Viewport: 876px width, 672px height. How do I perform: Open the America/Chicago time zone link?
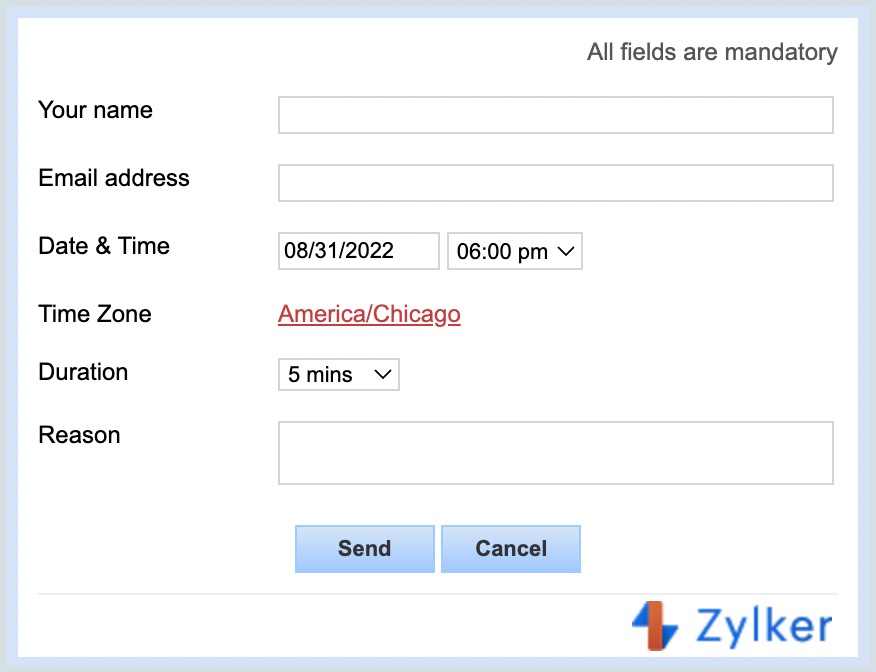tap(369, 314)
